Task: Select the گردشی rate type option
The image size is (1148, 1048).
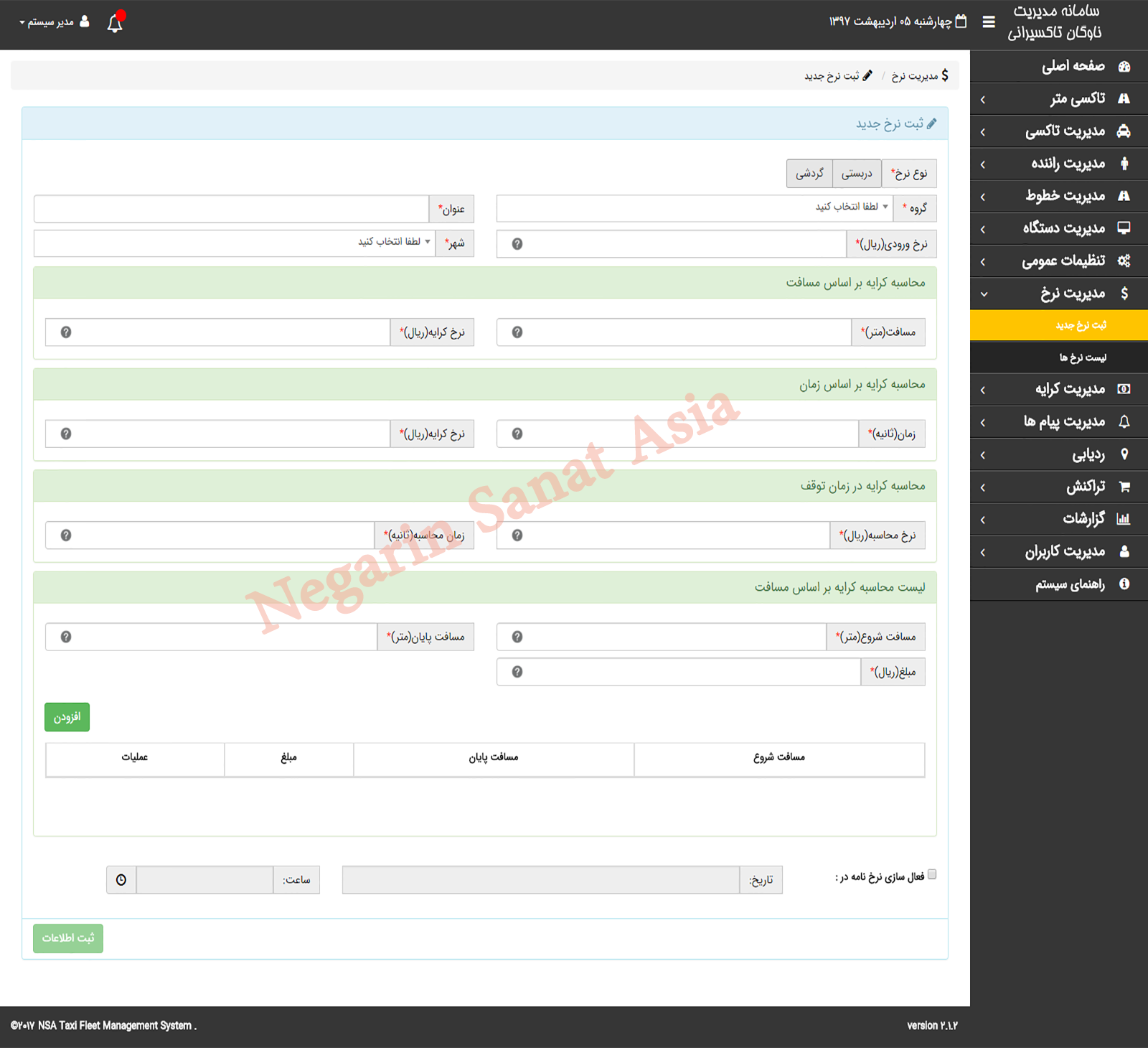Action: pyautogui.click(x=809, y=174)
